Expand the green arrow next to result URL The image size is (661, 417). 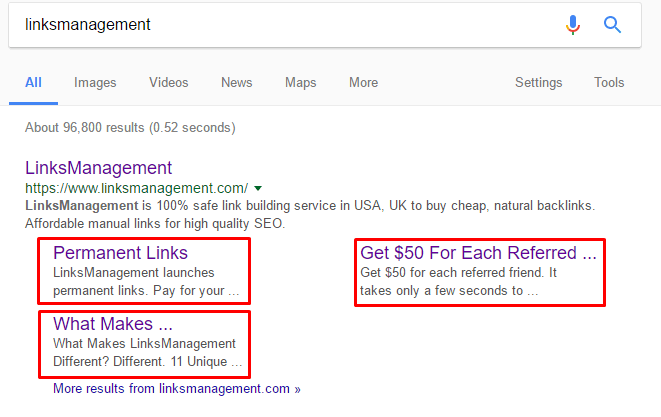pos(258,188)
